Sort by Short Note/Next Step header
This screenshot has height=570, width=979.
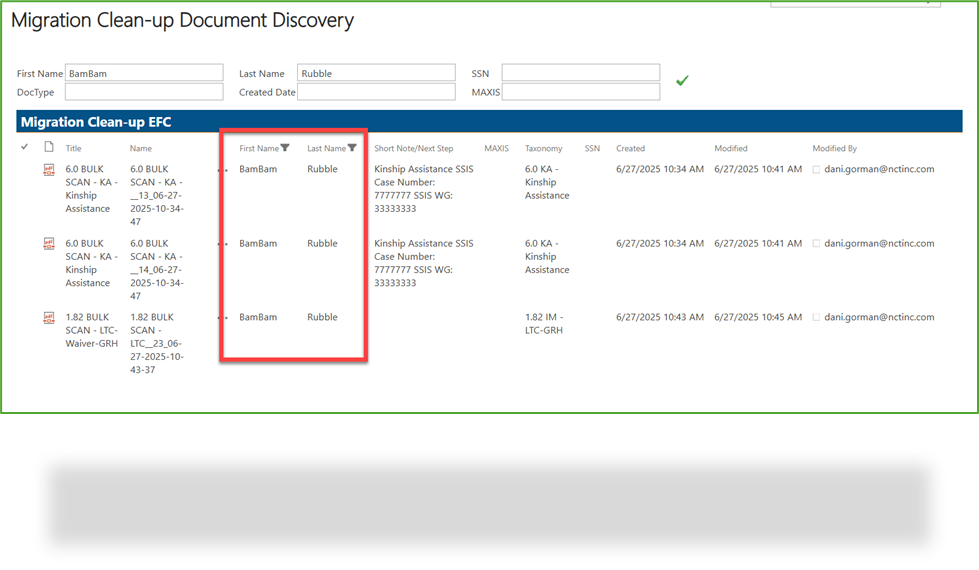click(x=413, y=149)
